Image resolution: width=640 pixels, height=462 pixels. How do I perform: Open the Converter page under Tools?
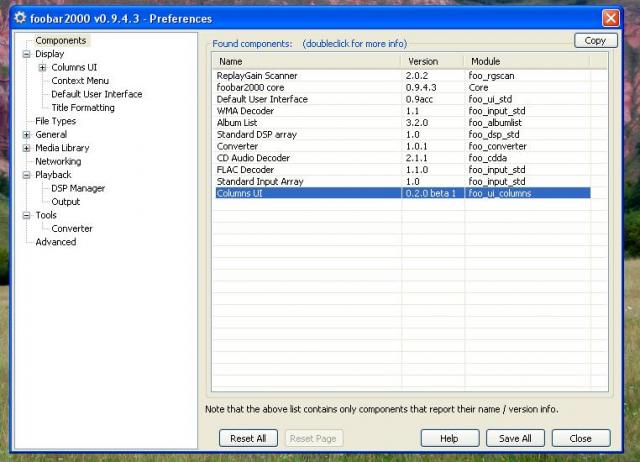pos(72,229)
